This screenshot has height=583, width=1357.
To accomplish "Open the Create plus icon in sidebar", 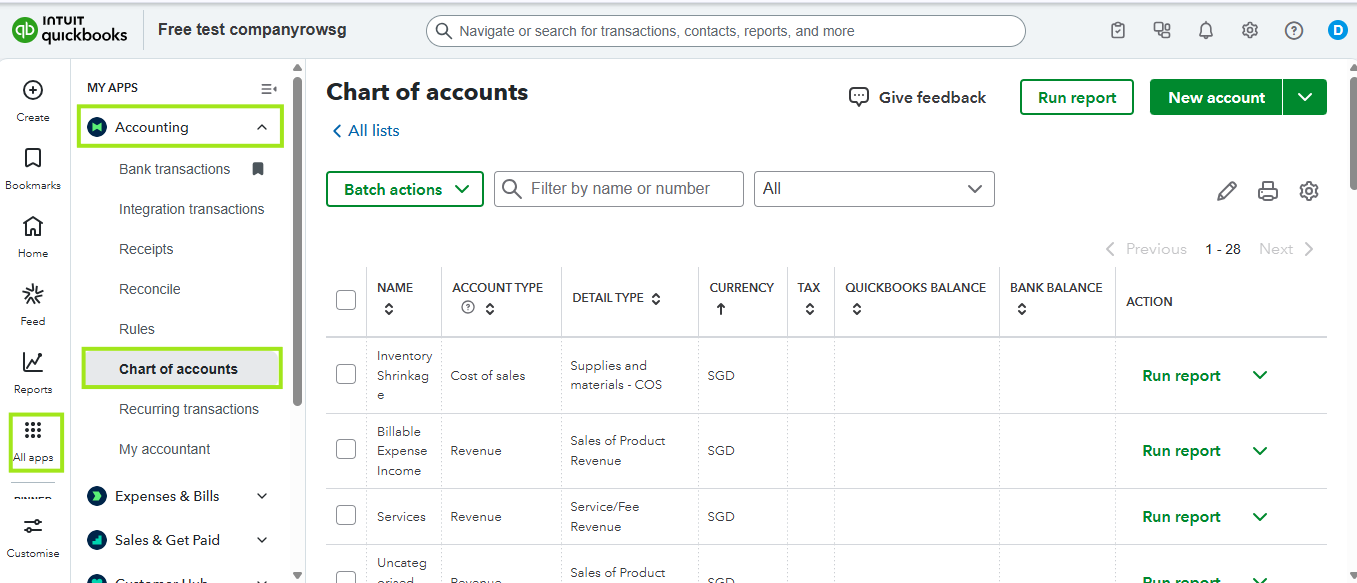I will pyautogui.click(x=33, y=91).
